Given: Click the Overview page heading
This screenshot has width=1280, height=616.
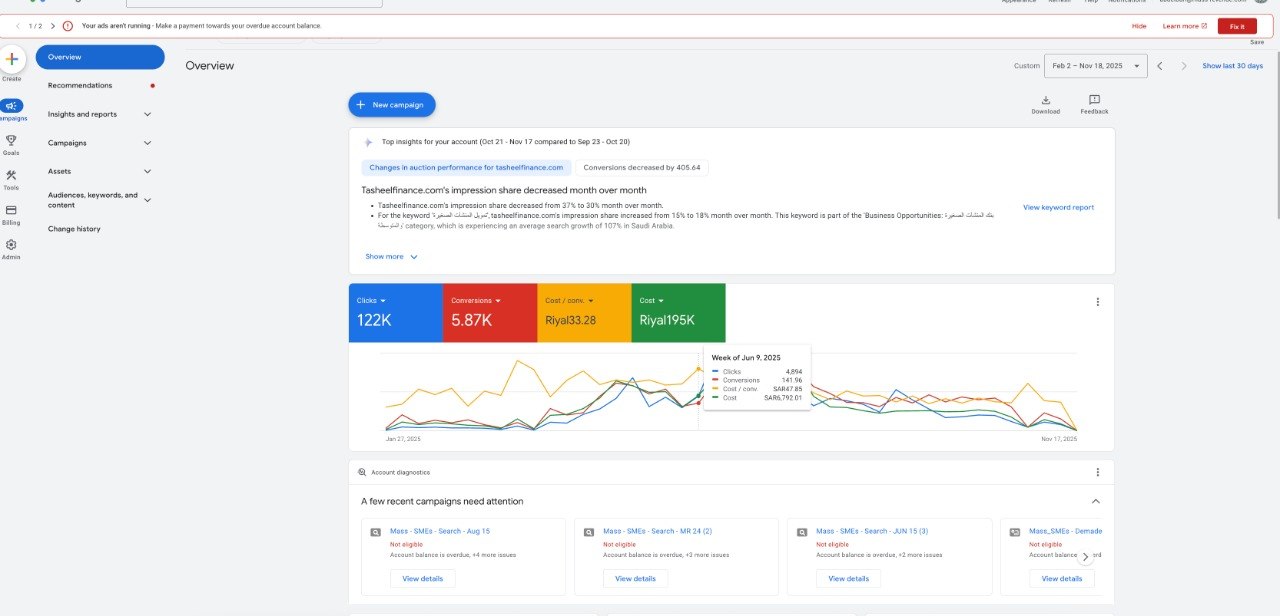Looking at the screenshot, I should 210,66.
